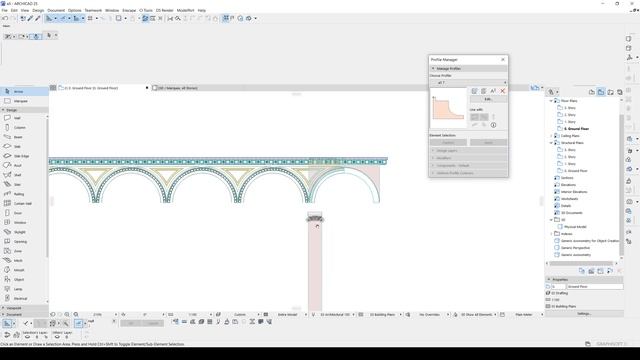
Task: Select the Arrow tool
Action: tap(24, 91)
